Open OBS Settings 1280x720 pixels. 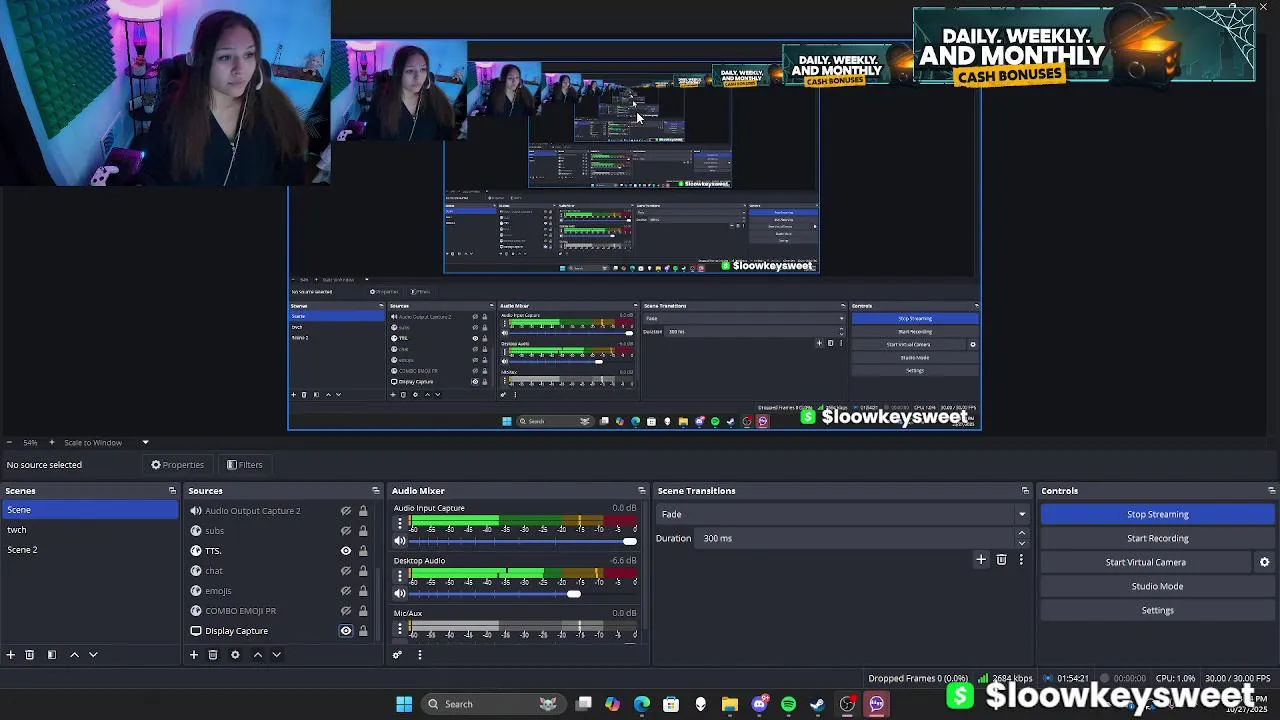[x=1158, y=610]
